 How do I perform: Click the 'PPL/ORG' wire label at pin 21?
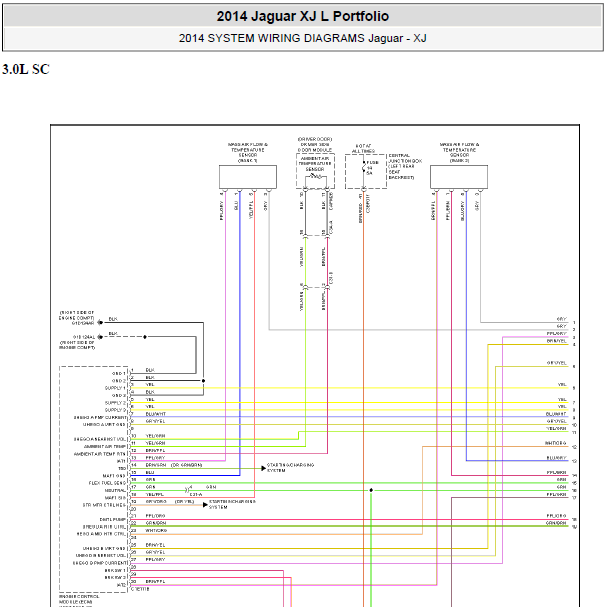[155, 516]
